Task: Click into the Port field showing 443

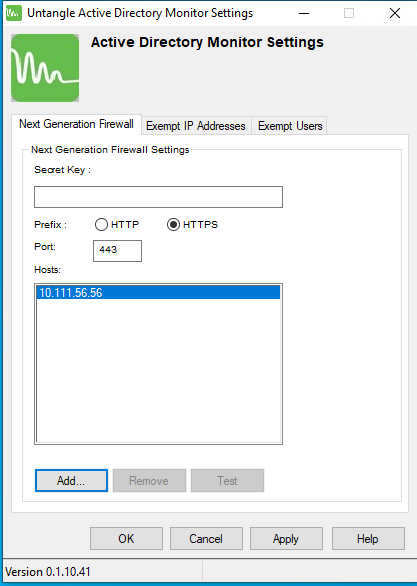Action: [x=117, y=251]
